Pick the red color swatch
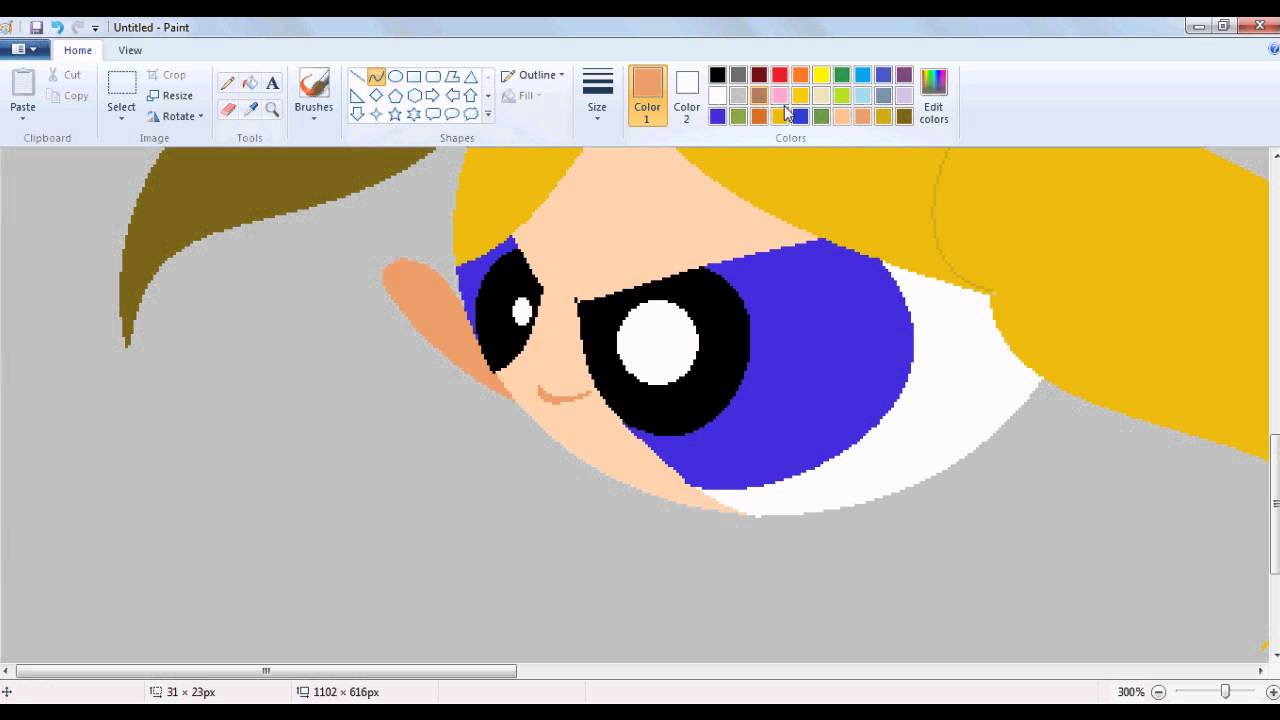 coord(780,75)
